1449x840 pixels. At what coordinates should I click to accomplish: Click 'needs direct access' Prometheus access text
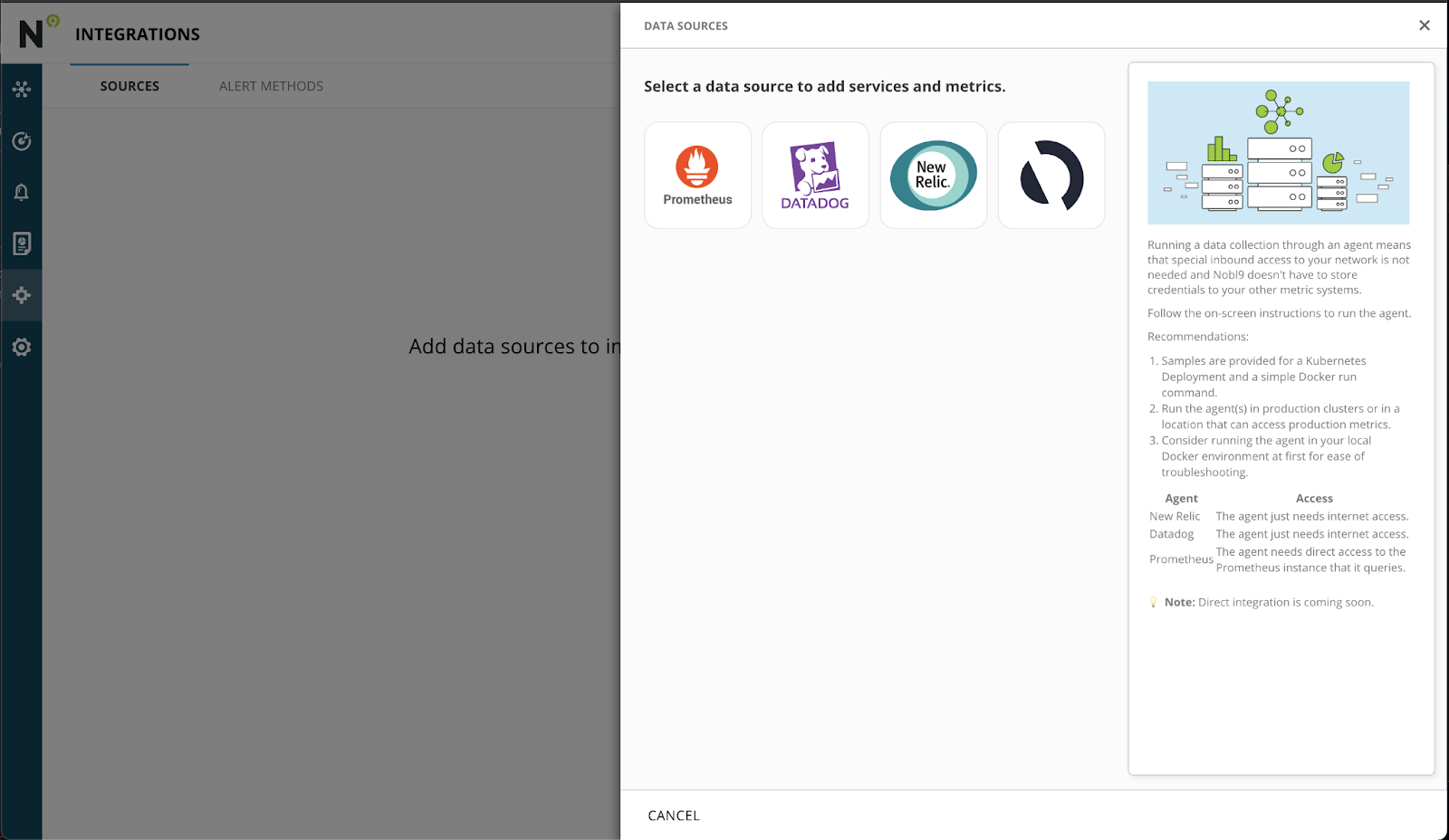click(1311, 559)
